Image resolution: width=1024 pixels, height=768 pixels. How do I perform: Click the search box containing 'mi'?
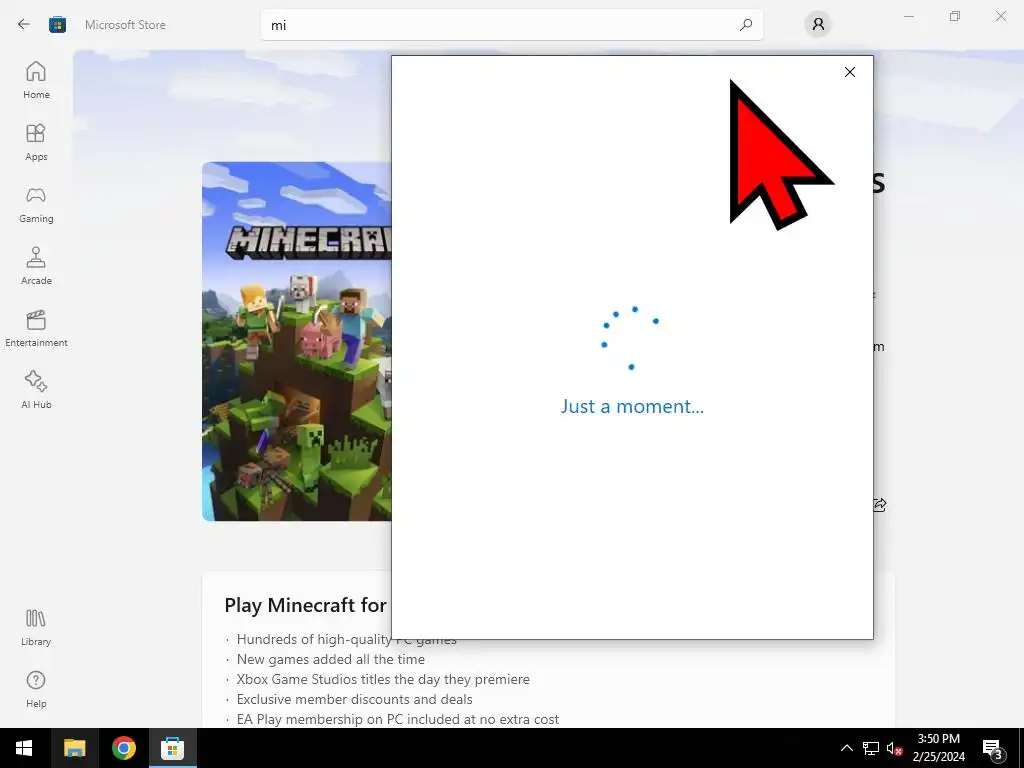(x=511, y=25)
